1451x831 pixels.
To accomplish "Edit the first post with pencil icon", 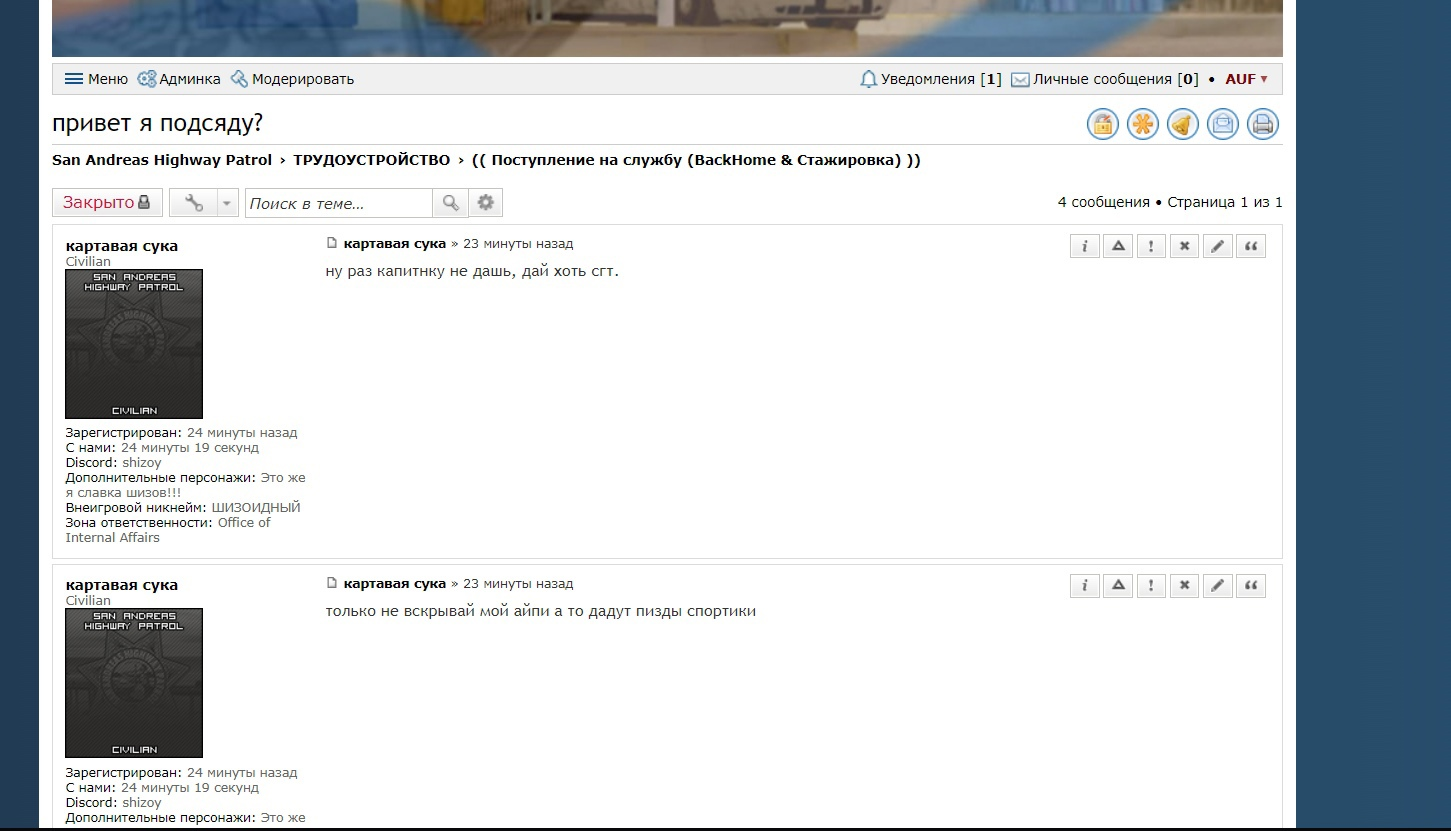I will [1217, 246].
